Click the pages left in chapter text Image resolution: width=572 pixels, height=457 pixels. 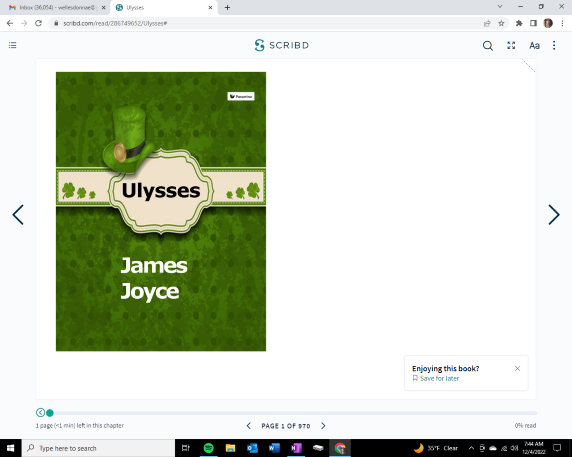(x=80, y=426)
